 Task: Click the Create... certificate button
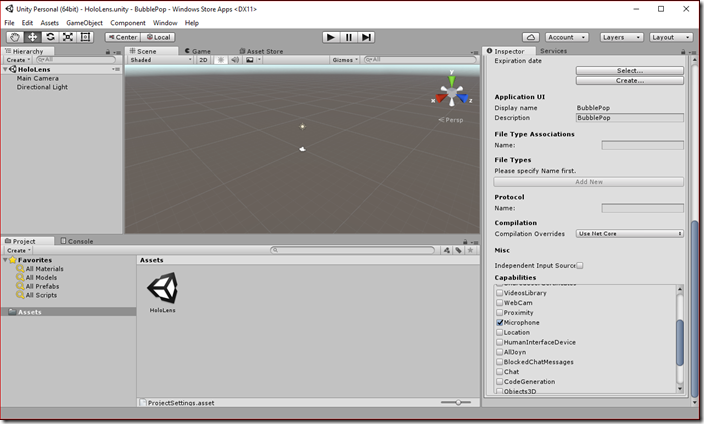[x=629, y=81]
